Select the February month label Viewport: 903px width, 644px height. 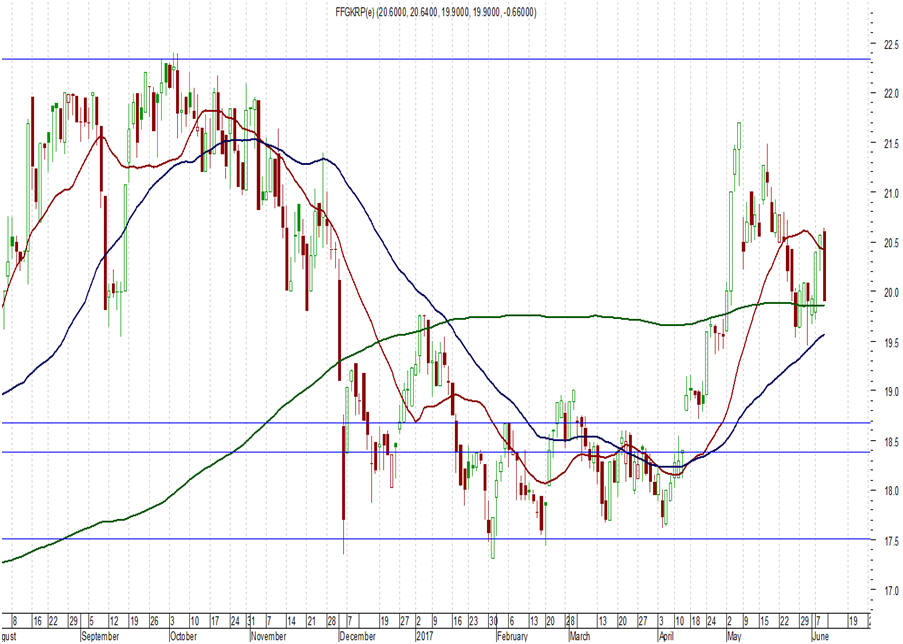[512, 637]
